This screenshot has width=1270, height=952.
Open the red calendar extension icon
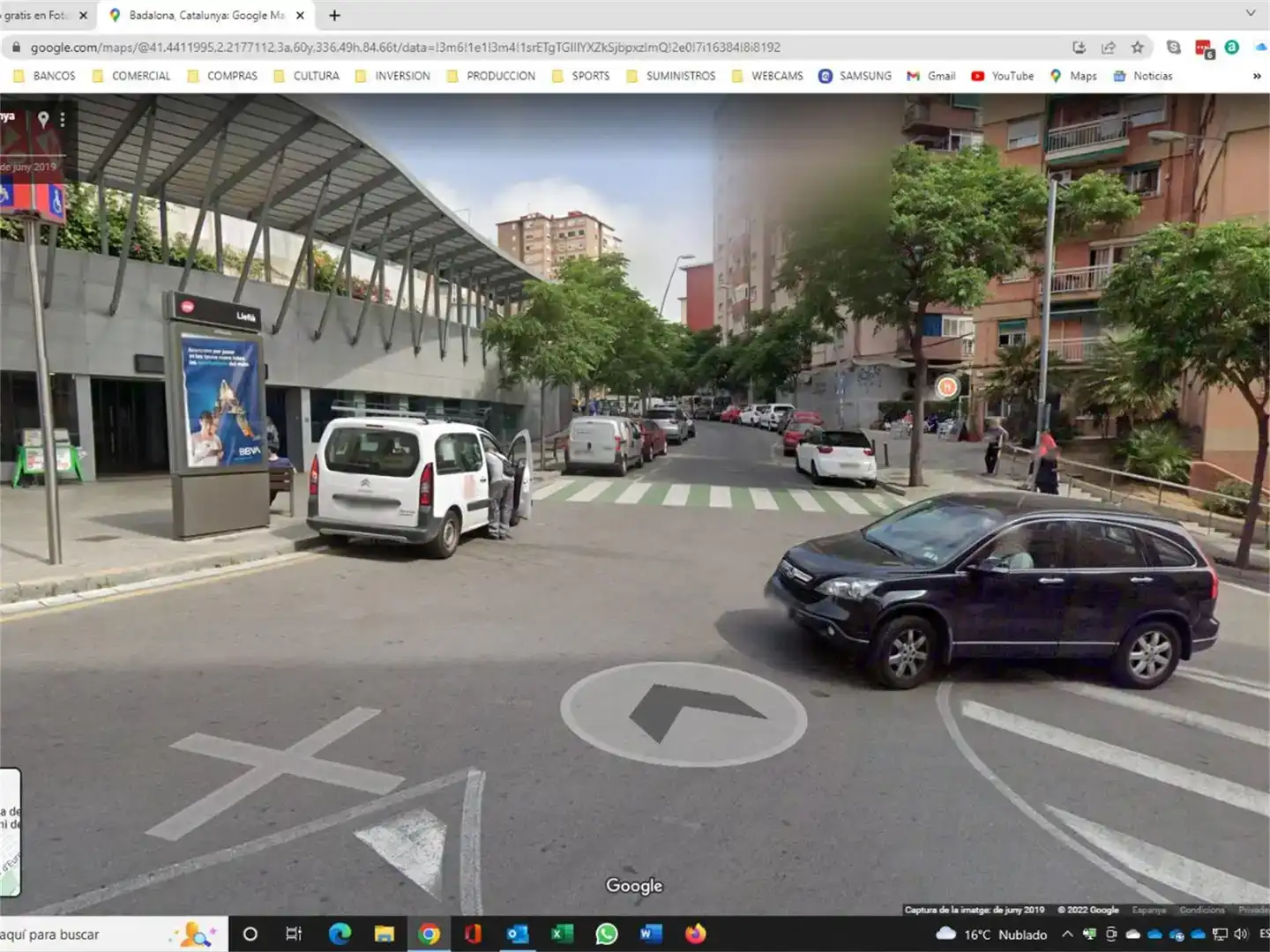1204,48
